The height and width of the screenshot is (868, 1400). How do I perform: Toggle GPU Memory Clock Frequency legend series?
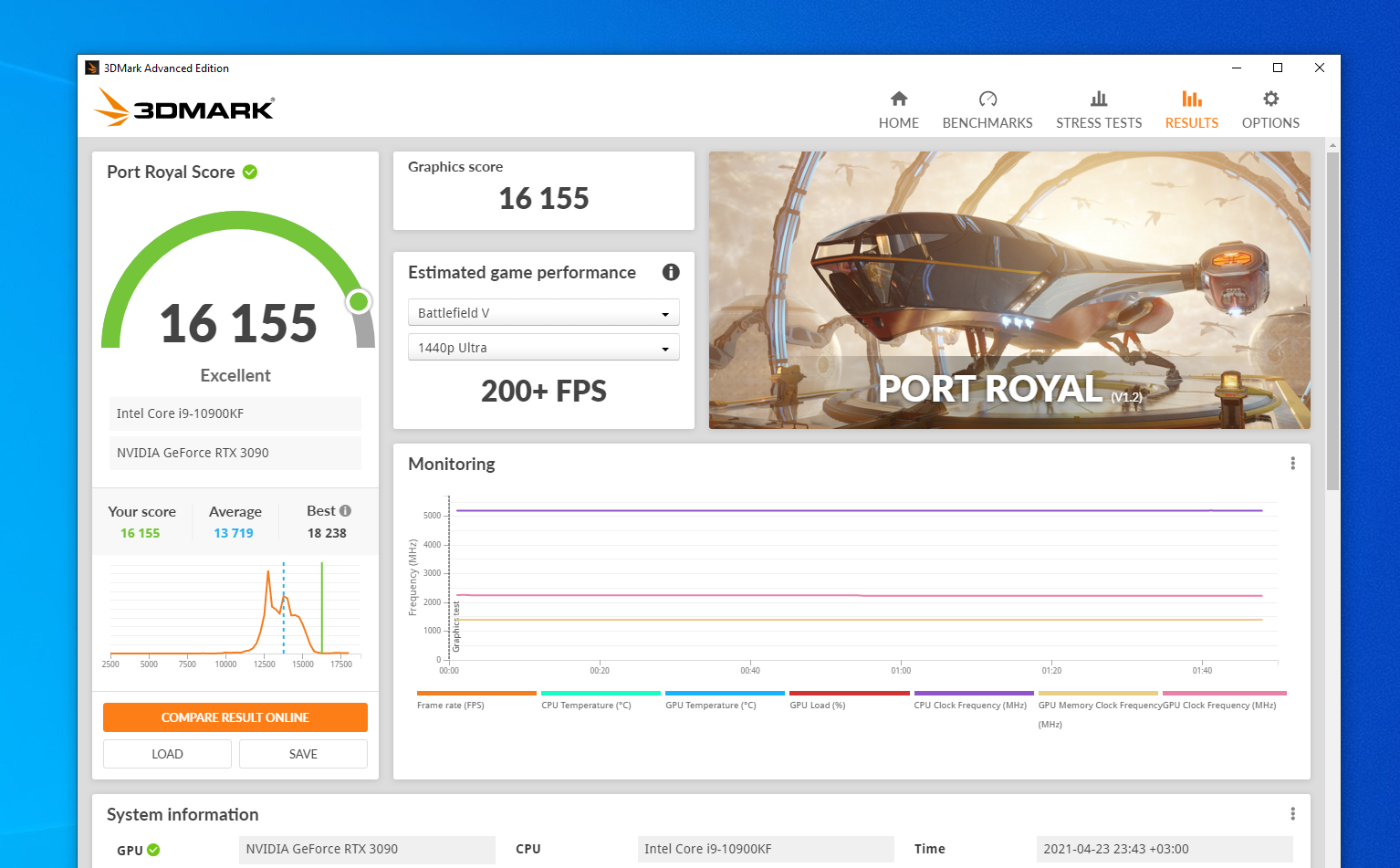tap(1098, 709)
